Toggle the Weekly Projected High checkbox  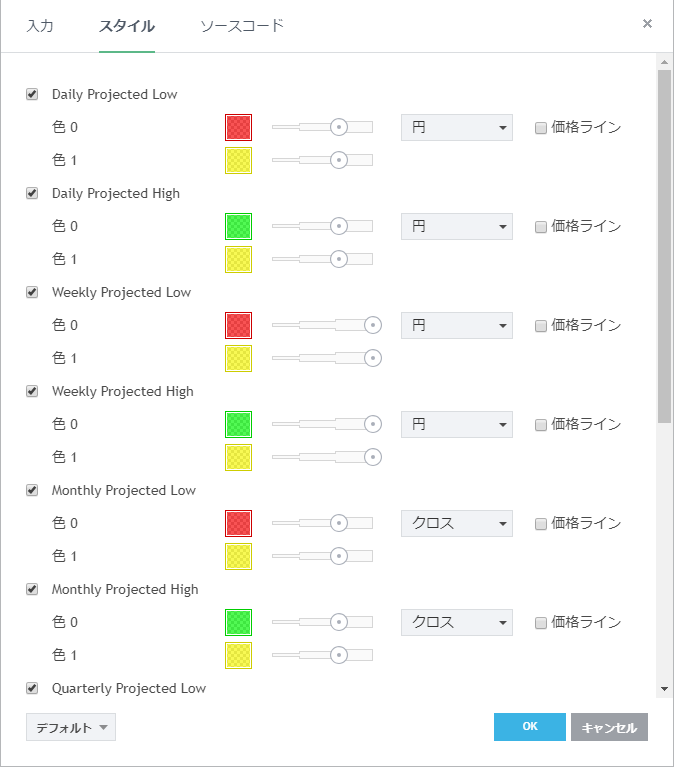(32, 391)
